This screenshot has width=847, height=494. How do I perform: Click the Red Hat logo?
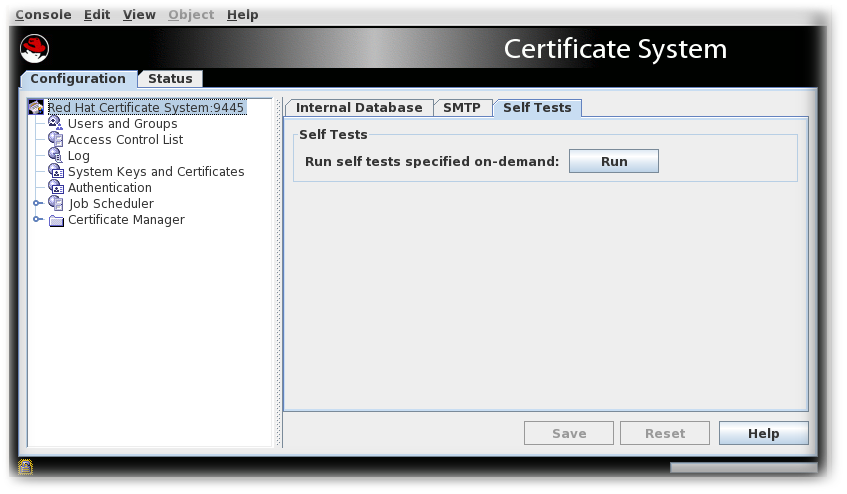coord(34,49)
